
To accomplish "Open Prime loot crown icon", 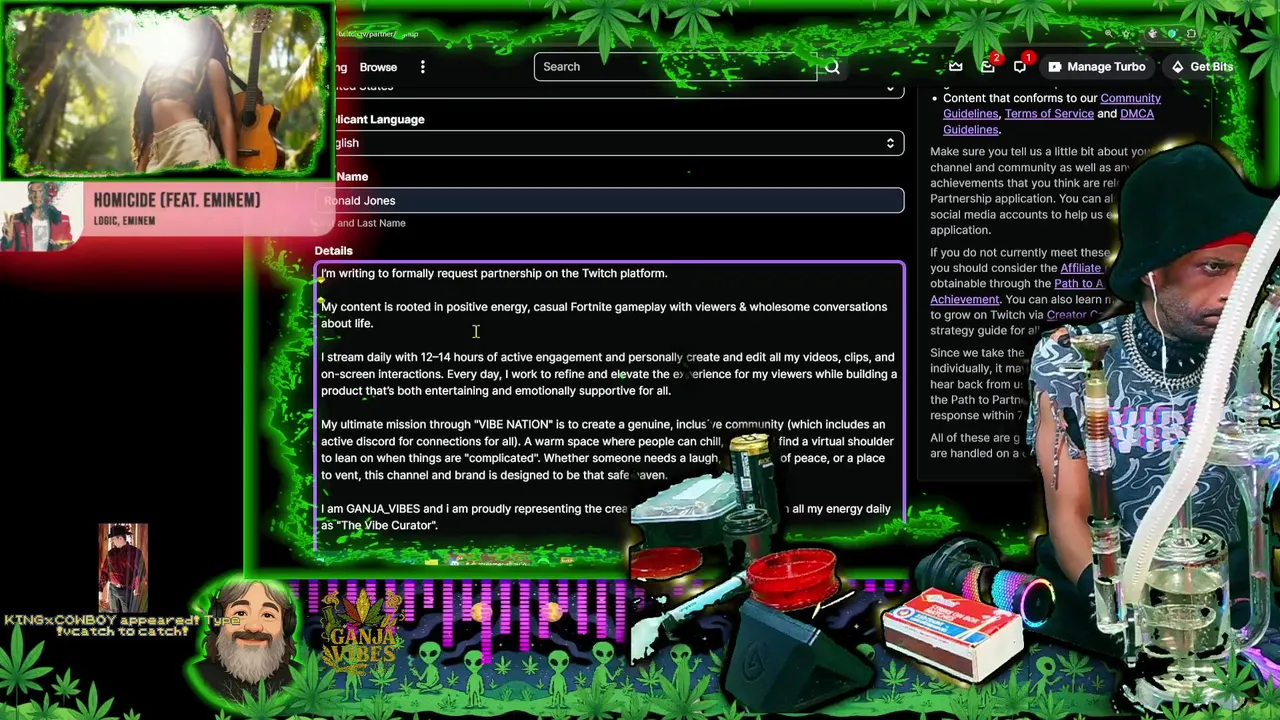I will (x=956, y=67).
